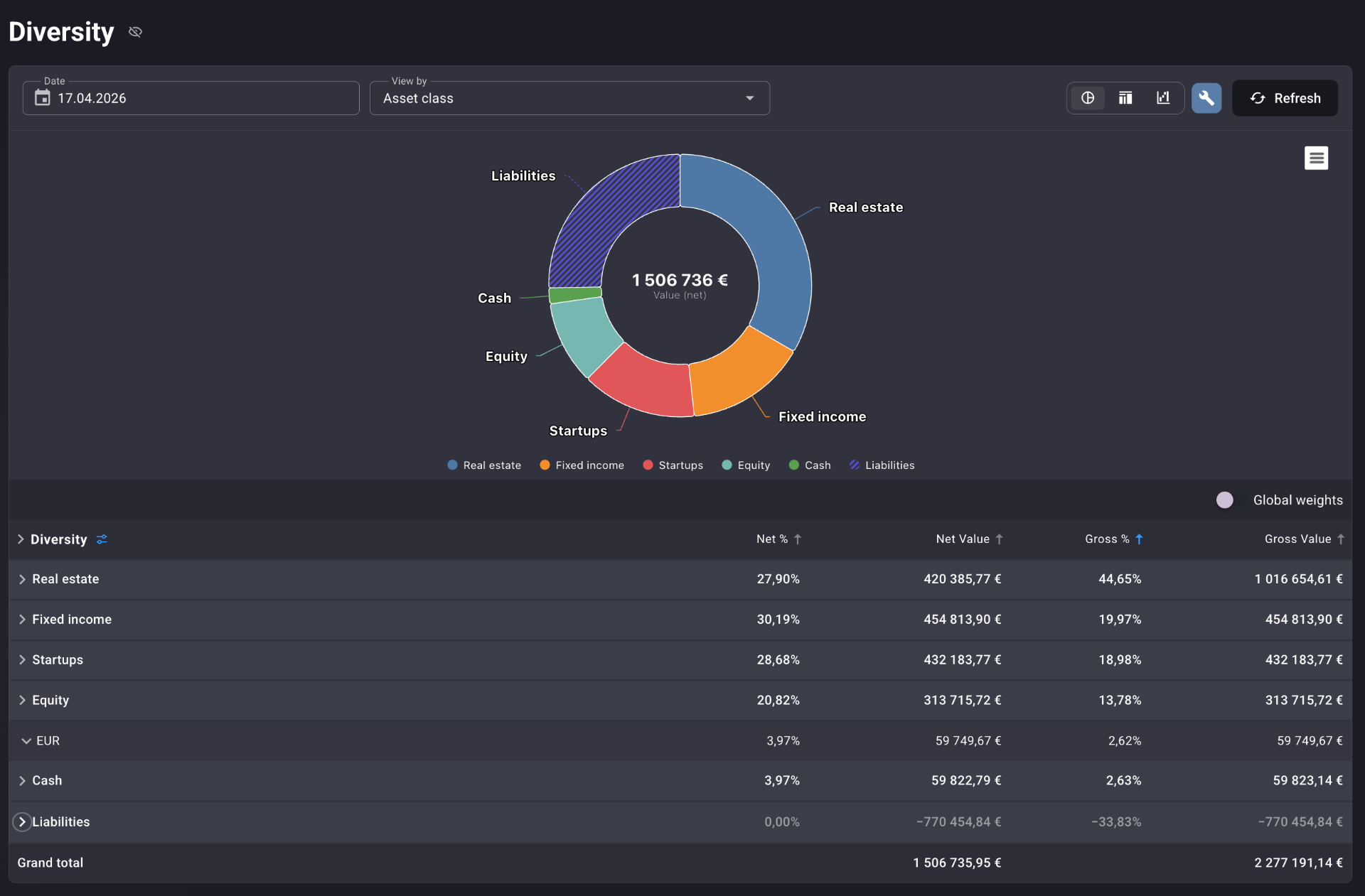
Task: Expand the Real estate row
Action: click(x=22, y=579)
